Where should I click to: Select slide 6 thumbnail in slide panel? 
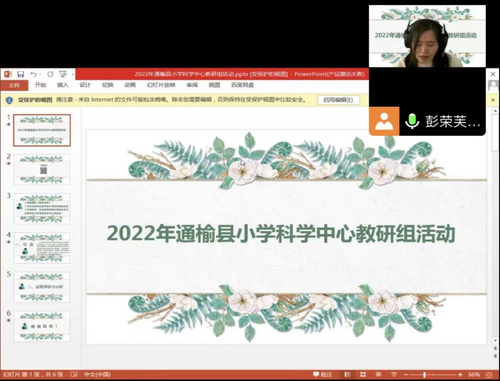(42, 326)
